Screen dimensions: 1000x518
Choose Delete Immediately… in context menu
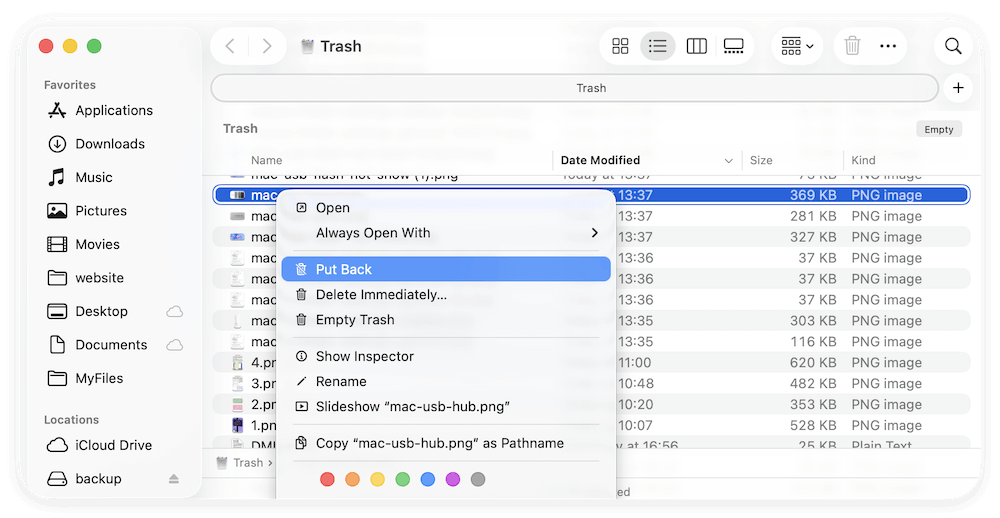point(446,295)
